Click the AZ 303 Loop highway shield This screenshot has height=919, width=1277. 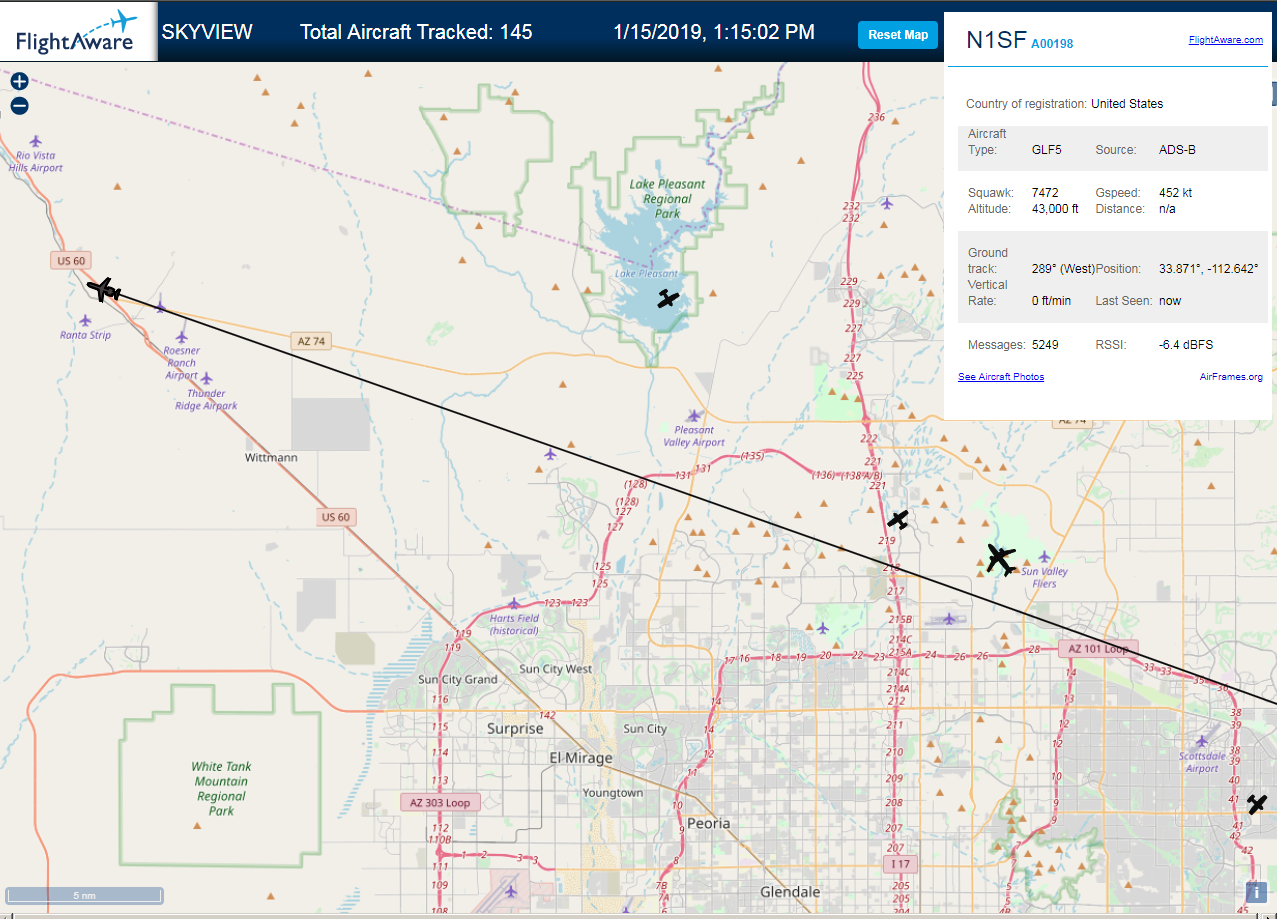click(440, 802)
